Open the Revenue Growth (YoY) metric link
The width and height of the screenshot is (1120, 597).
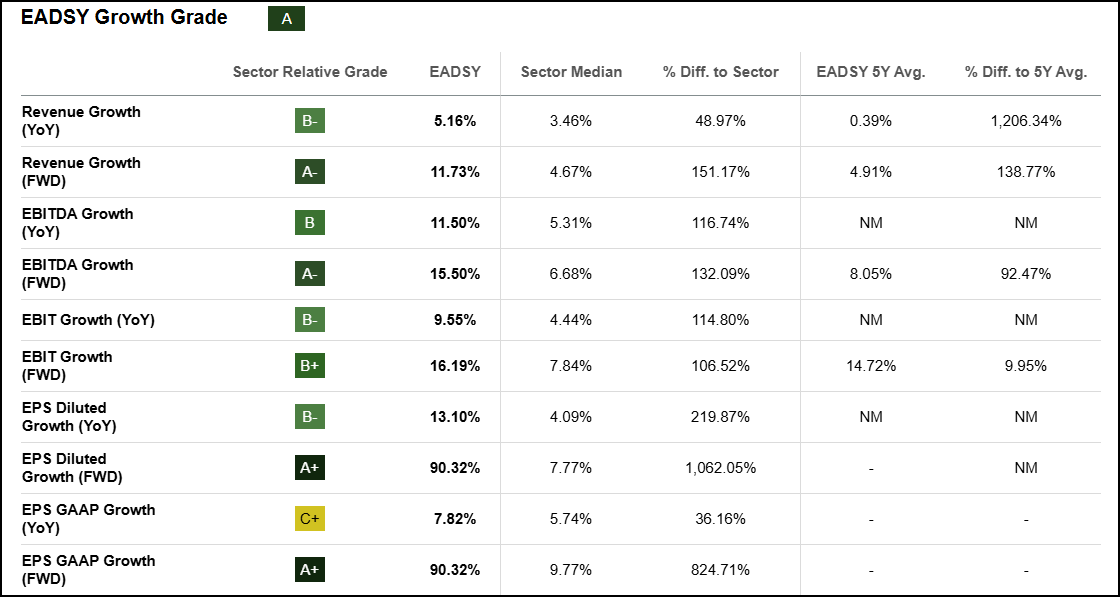81,121
